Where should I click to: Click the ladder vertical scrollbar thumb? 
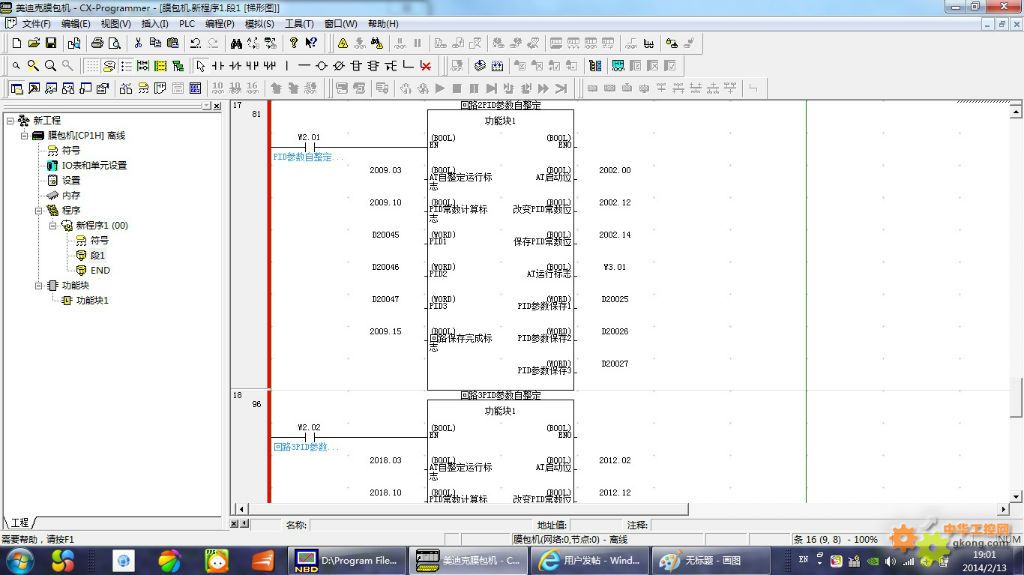(1016, 397)
